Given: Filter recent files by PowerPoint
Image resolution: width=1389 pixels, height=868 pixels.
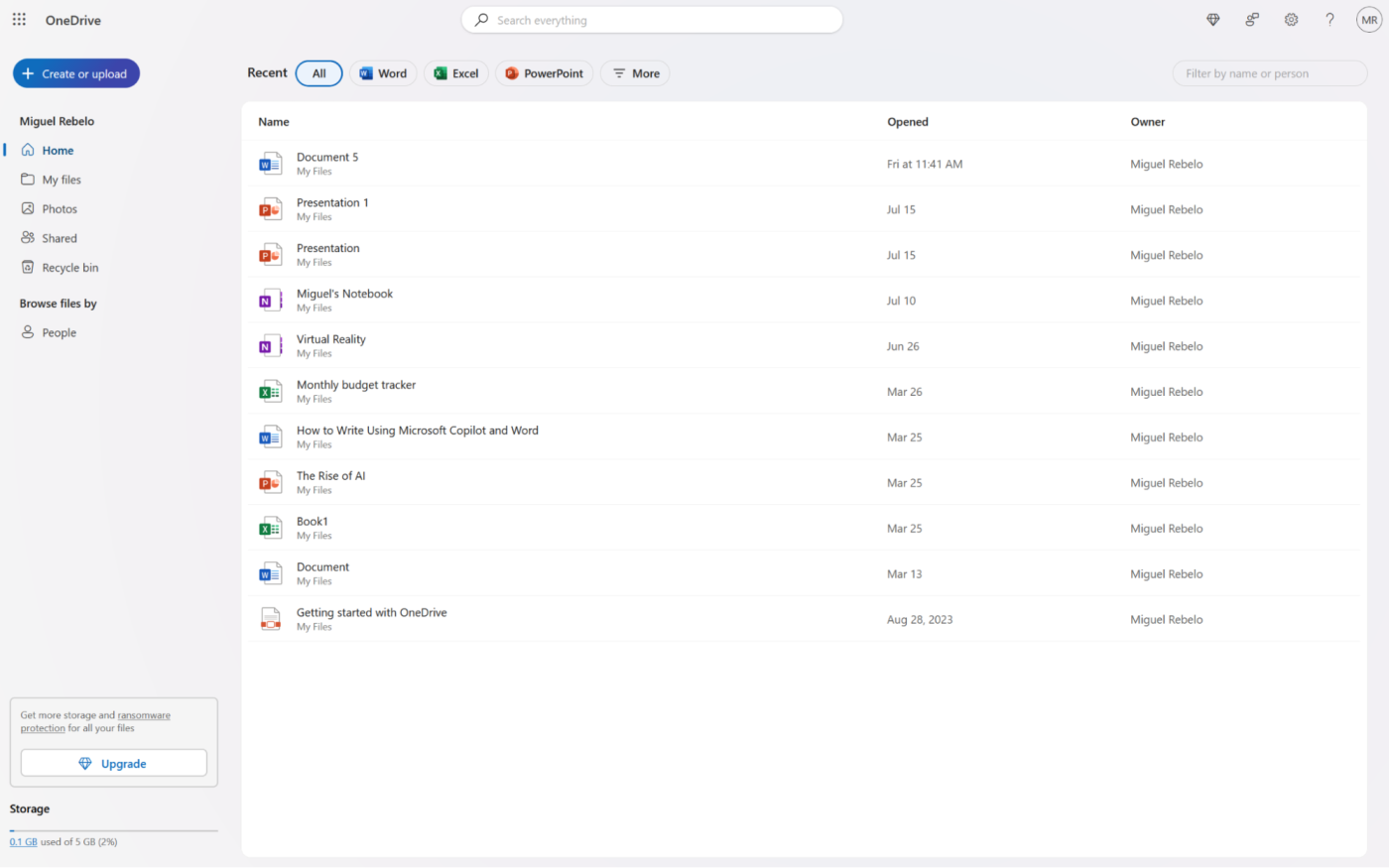Looking at the screenshot, I should 544,73.
